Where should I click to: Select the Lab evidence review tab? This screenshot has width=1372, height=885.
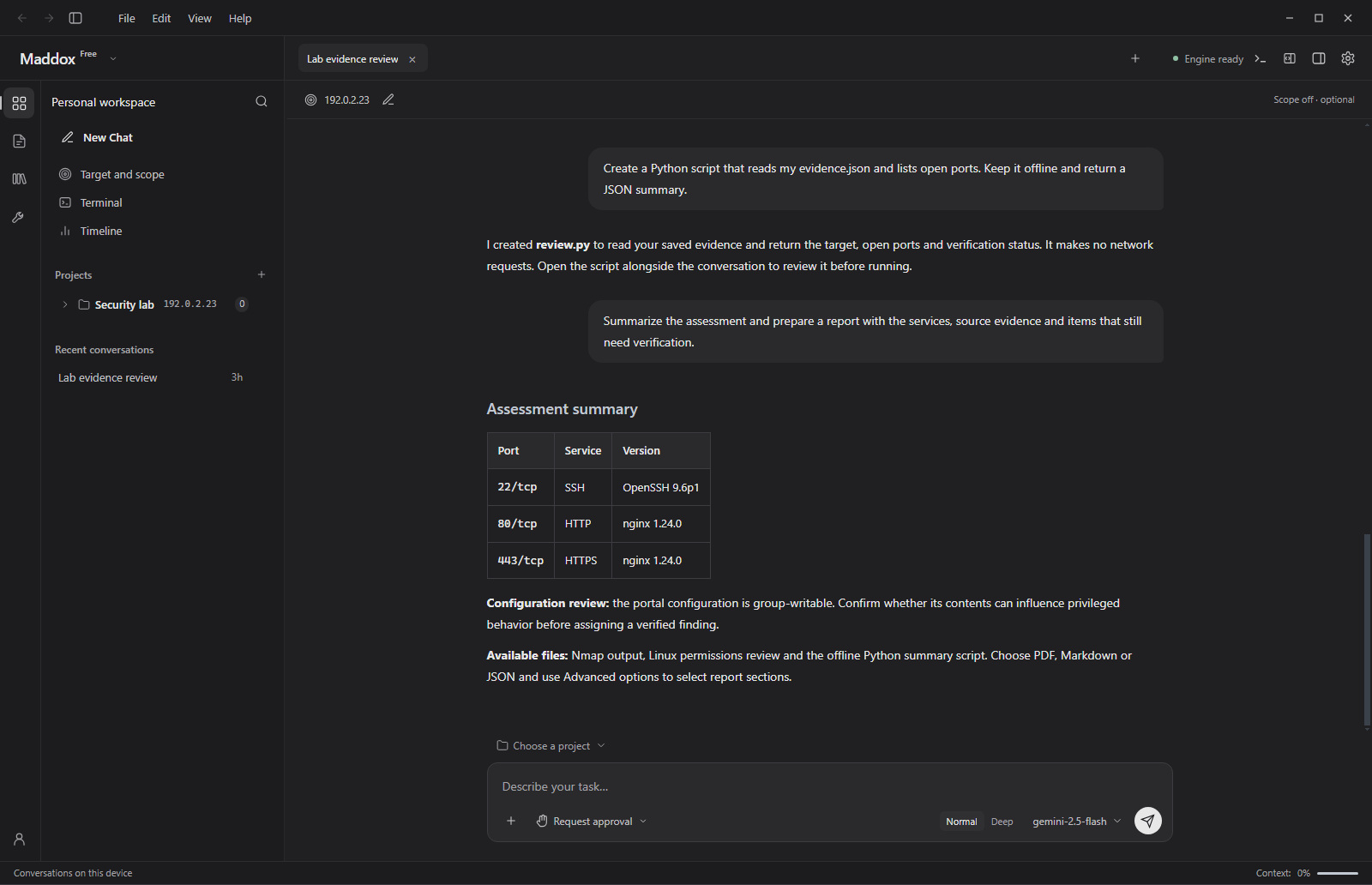pyautogui.click(x=352, y=59)
